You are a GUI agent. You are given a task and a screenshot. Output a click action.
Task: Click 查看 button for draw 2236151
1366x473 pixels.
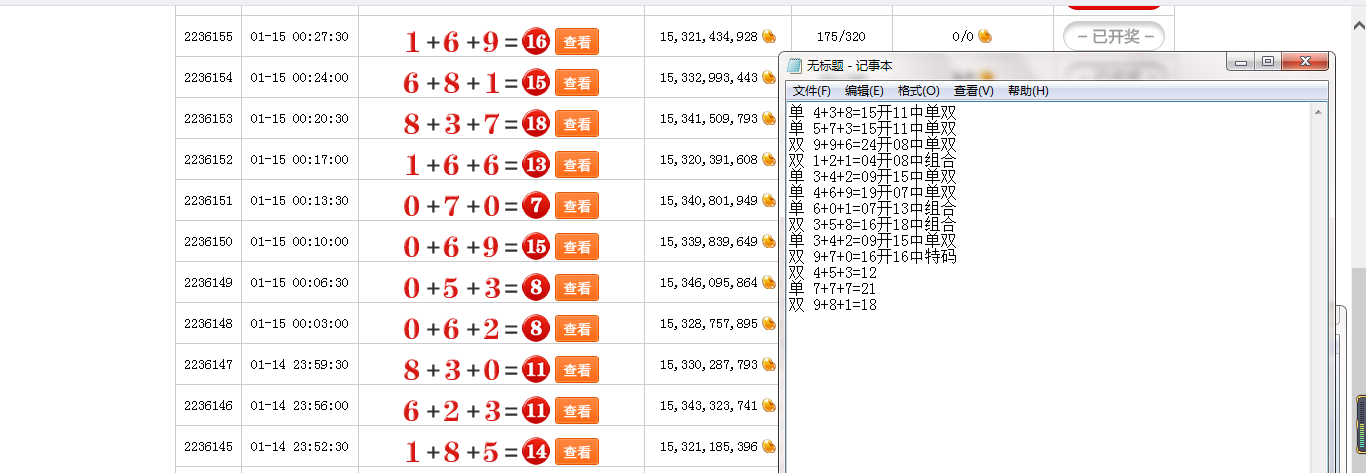[x=577, y=205]
